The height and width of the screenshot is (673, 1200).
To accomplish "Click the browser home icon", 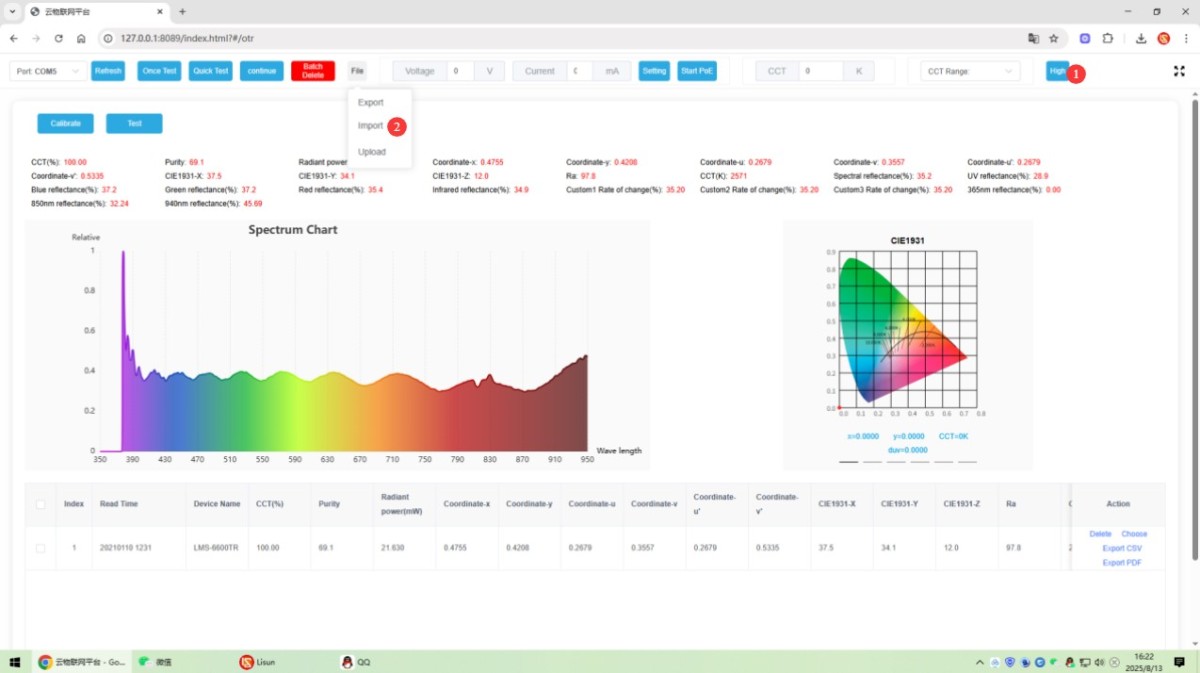I will [81, 38].
